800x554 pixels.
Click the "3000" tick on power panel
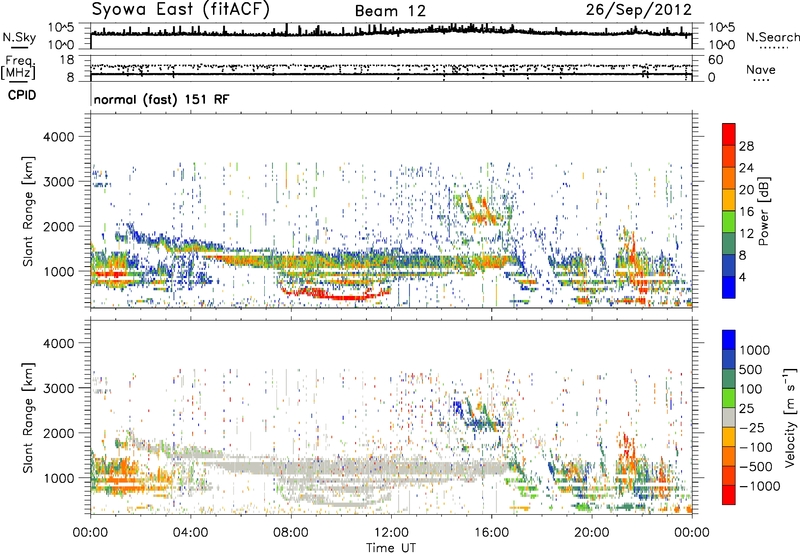59,182
